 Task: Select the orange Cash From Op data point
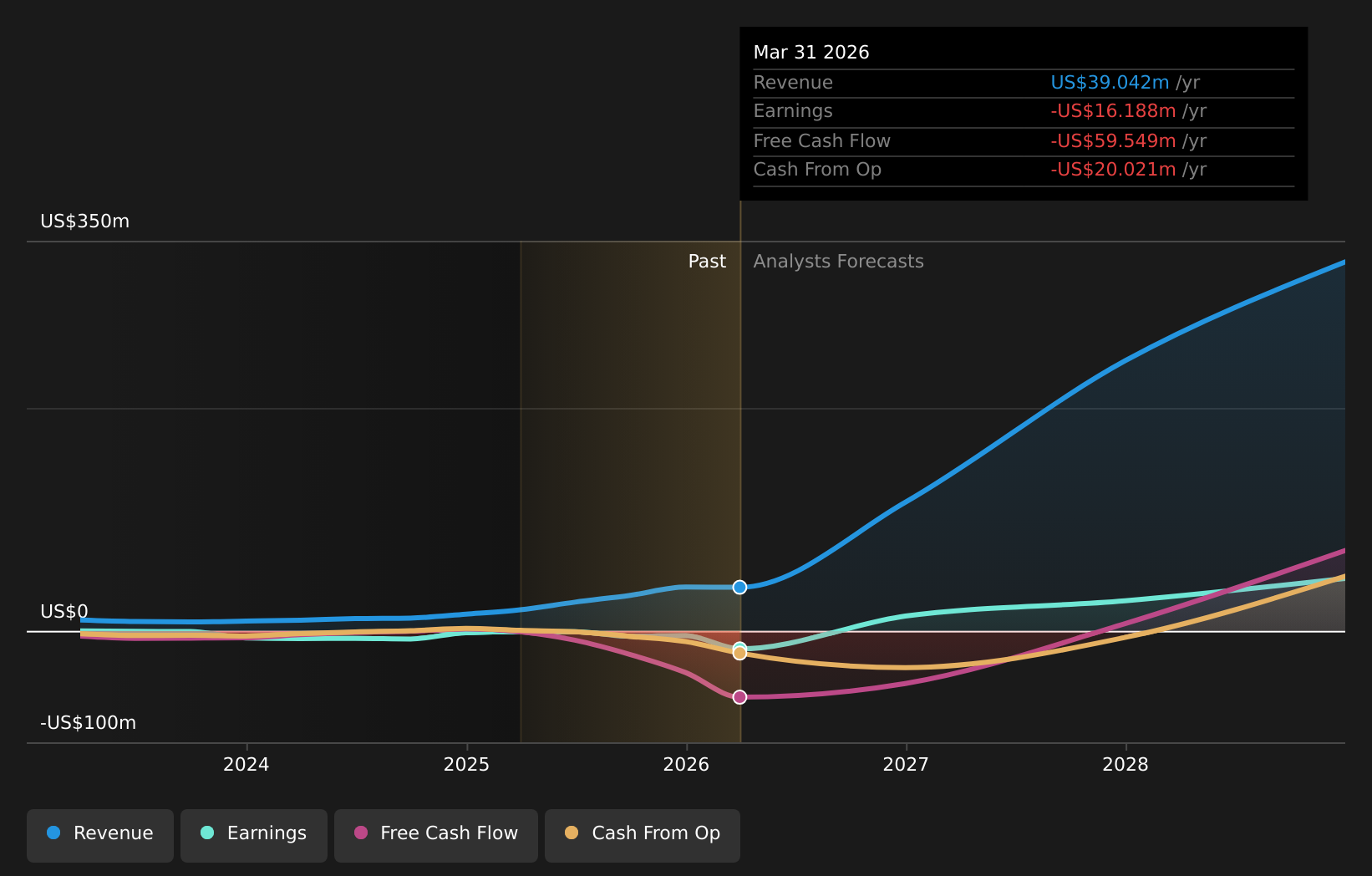coord(739,653)
